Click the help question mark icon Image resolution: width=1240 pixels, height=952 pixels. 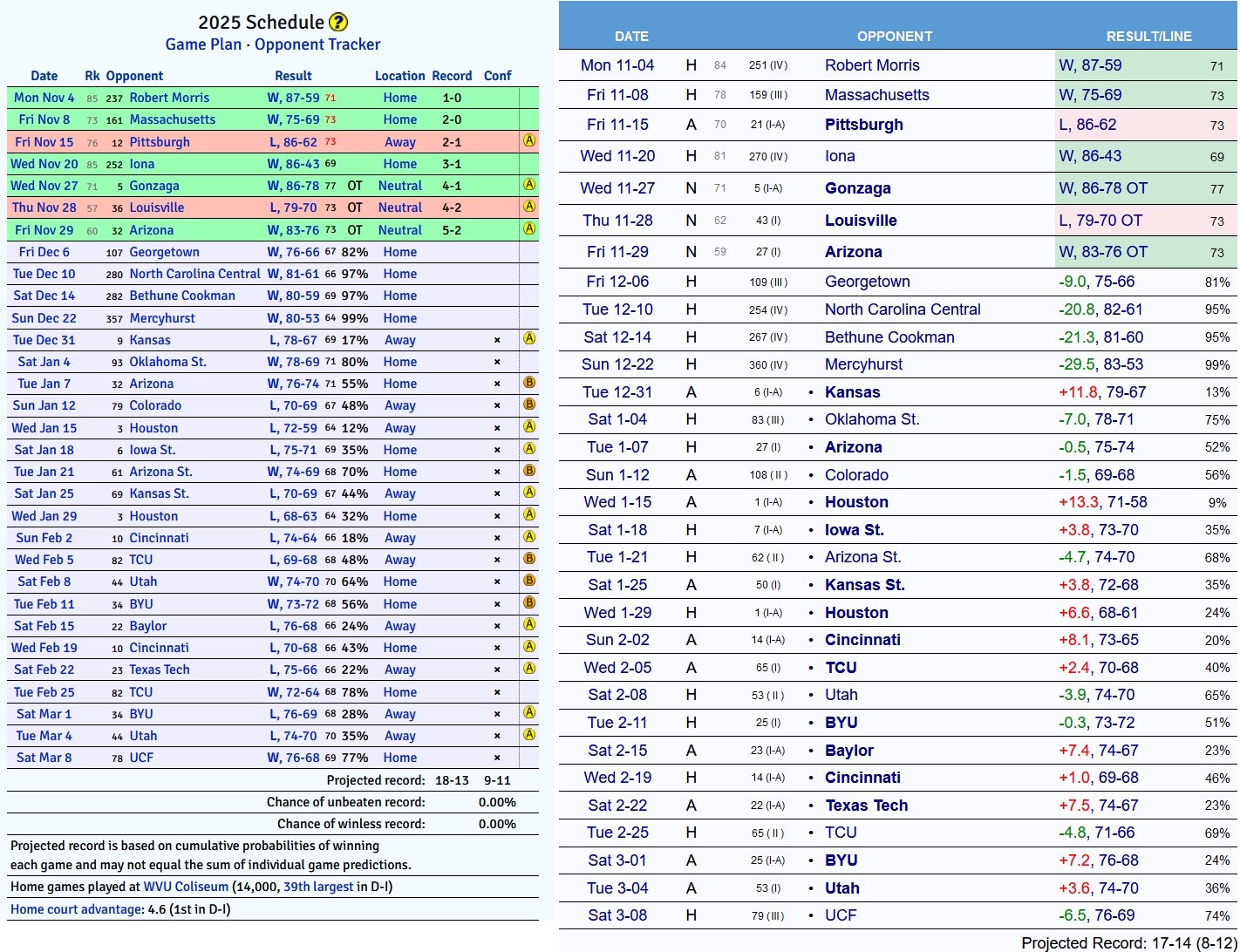(x=338, y=22)
